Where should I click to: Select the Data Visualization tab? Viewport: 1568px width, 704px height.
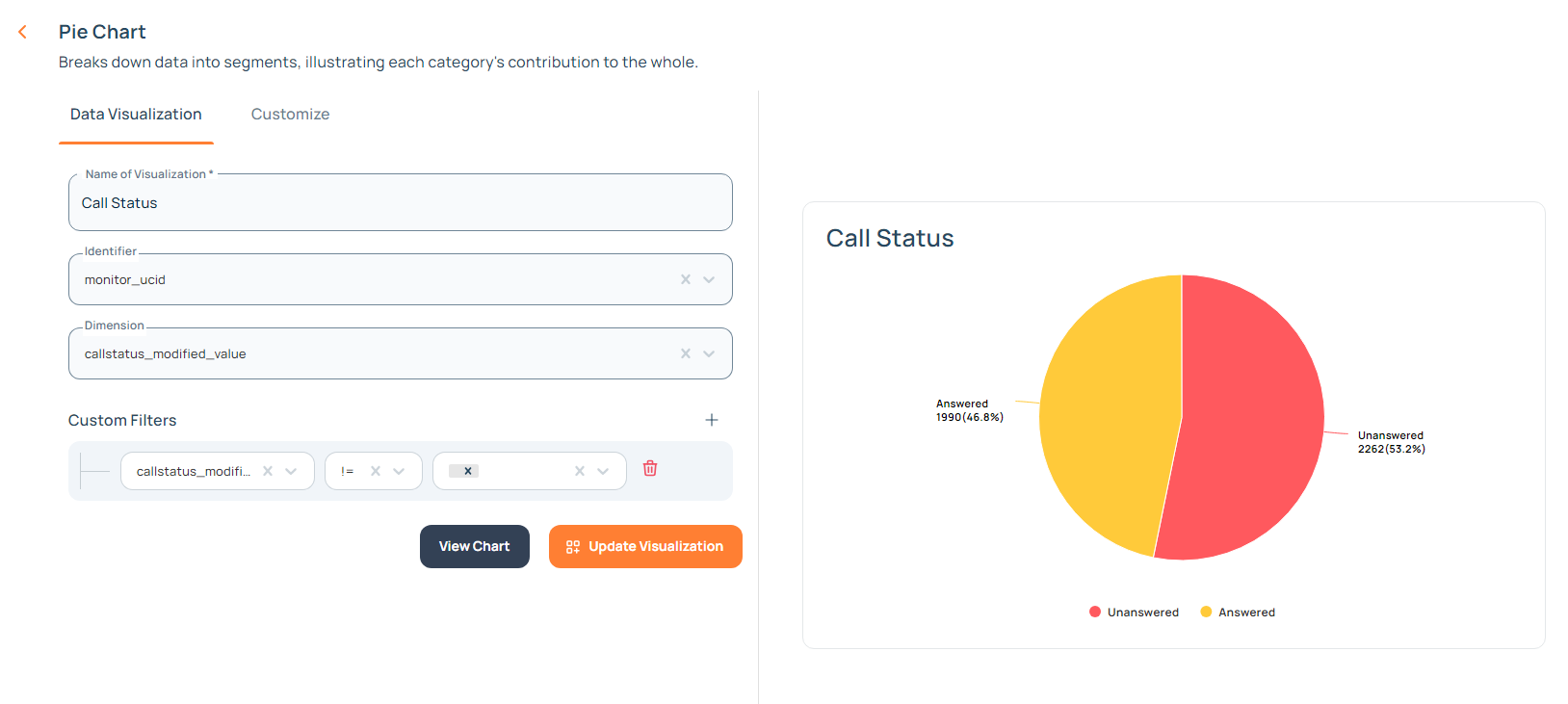[136, 115]
